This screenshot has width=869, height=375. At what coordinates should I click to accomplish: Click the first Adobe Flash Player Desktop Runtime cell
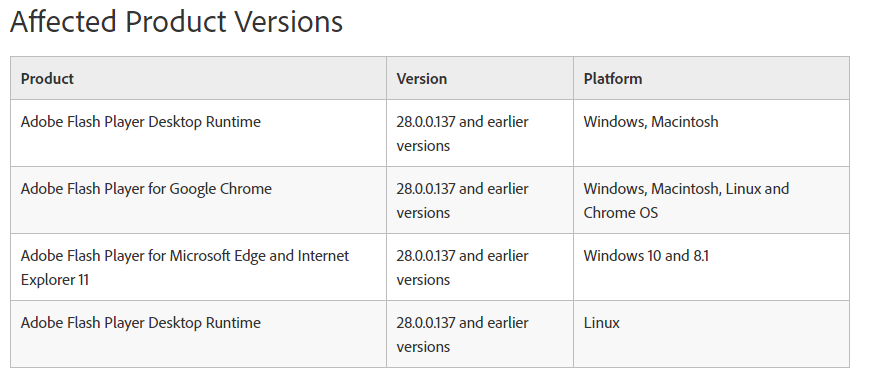[198, 133]
